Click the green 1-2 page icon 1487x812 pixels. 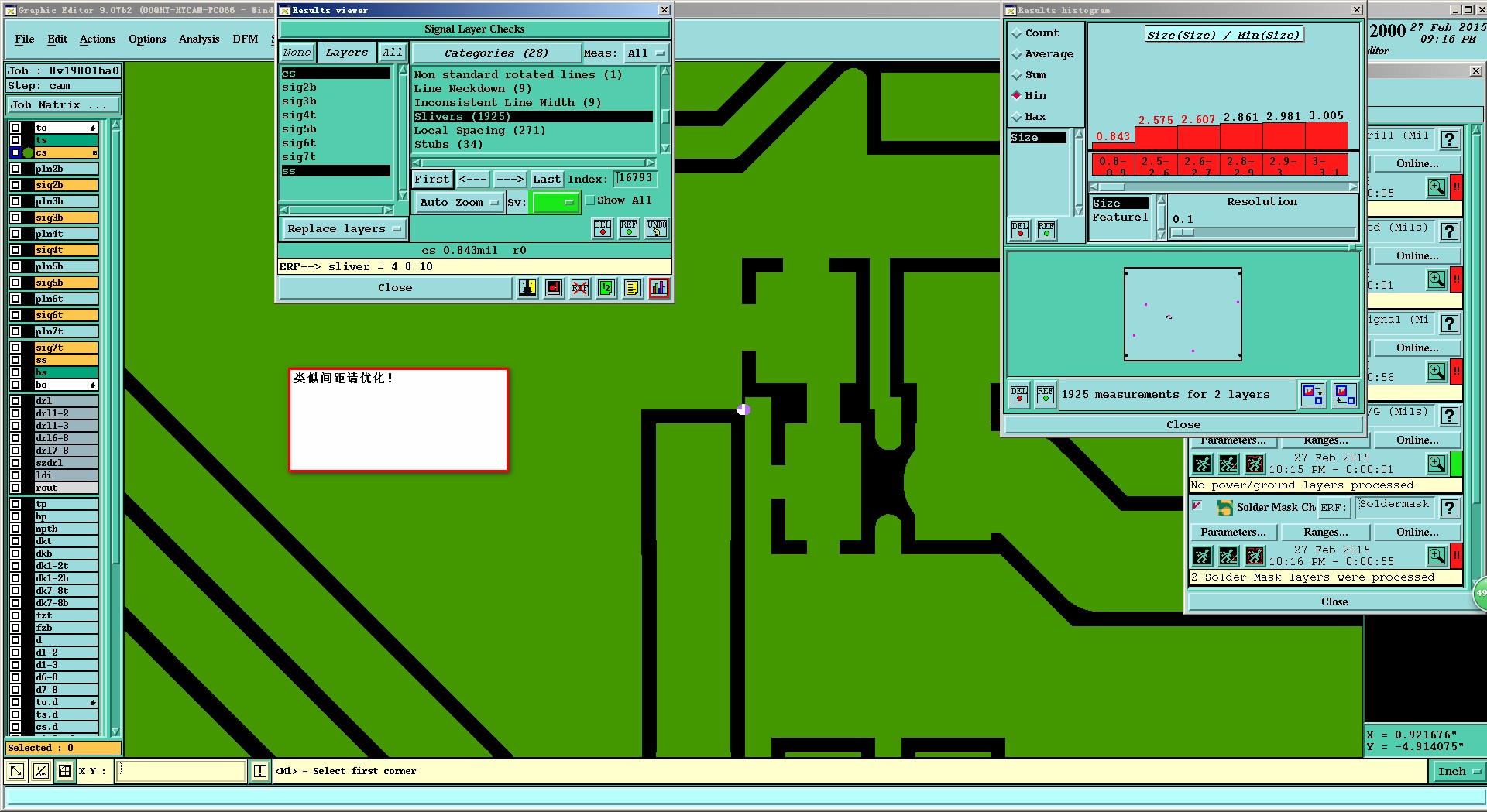[606, 288]
